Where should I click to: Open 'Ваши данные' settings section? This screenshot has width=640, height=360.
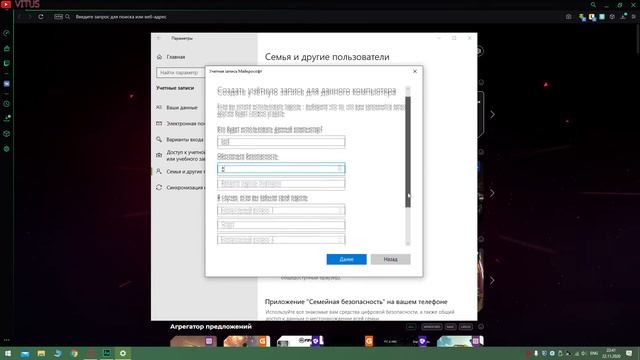[182, 107]
